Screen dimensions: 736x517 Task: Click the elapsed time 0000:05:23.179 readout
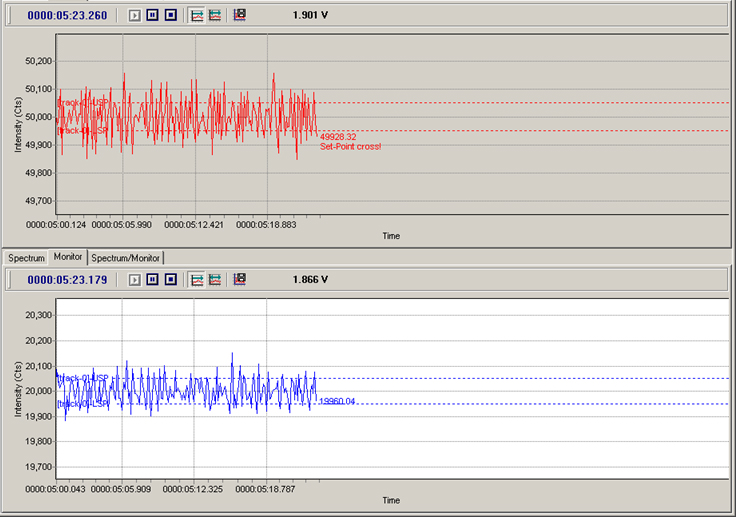(67, 280)
